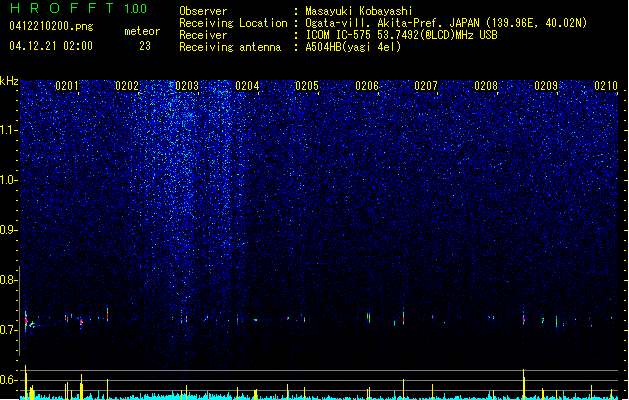The image size is (629, 400).
Task: Click the meteor label
Action: [142, 31]
